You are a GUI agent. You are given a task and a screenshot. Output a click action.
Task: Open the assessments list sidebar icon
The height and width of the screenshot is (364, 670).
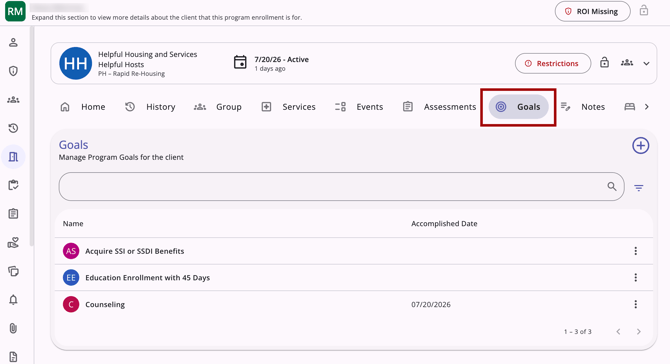click(x=13, y=214)
